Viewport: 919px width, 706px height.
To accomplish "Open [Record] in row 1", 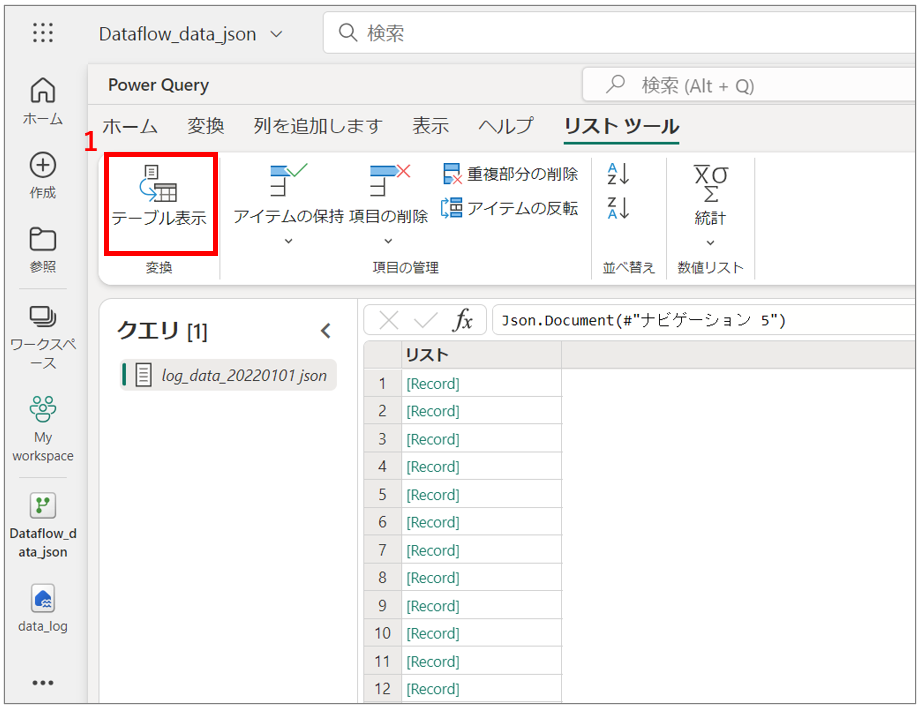I will [x=433, y=384].
